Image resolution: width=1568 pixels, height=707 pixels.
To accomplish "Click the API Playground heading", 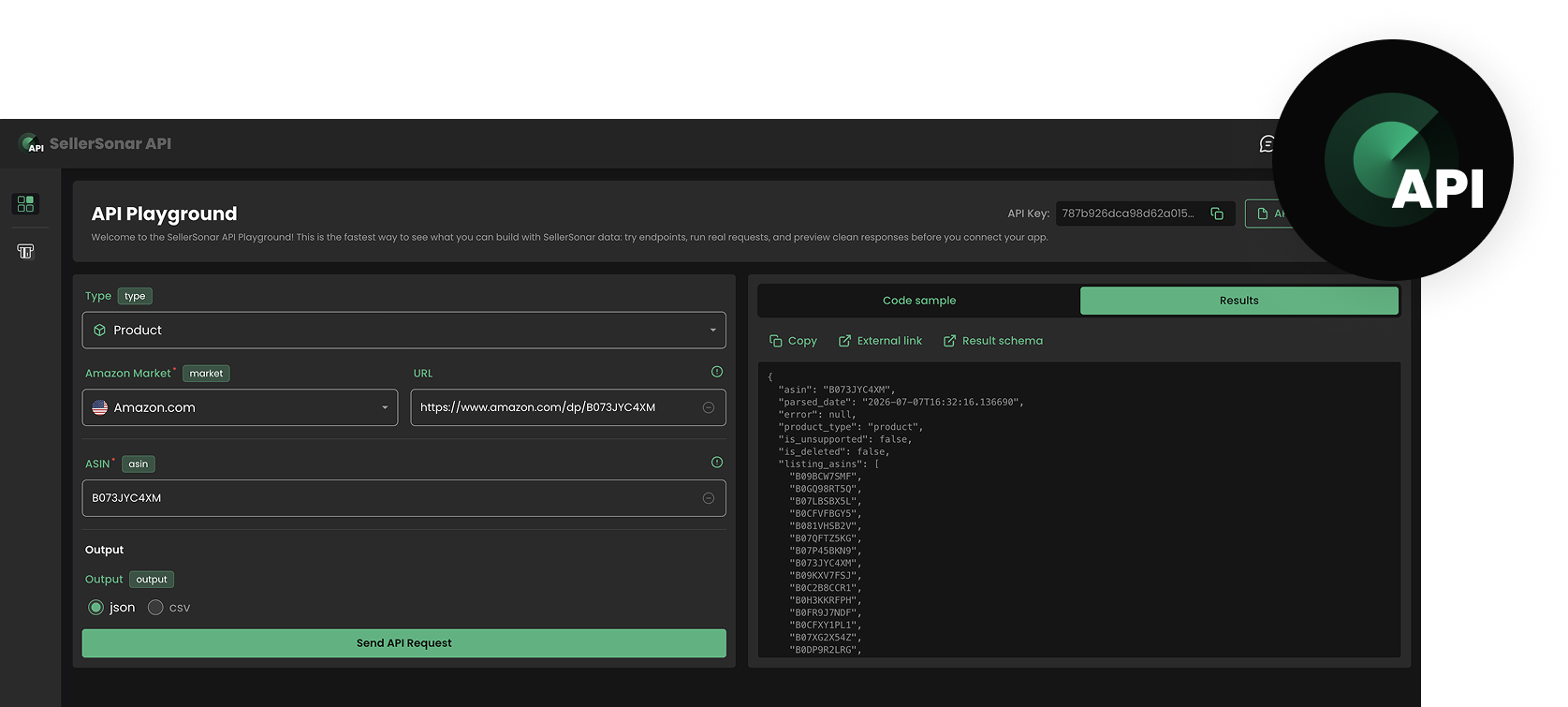I will pos(164,214).
